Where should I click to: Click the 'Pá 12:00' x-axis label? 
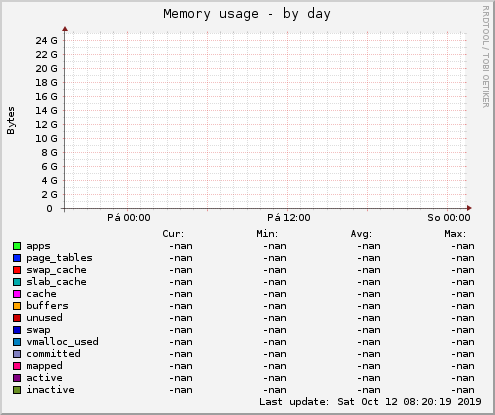tap(289, 218)
